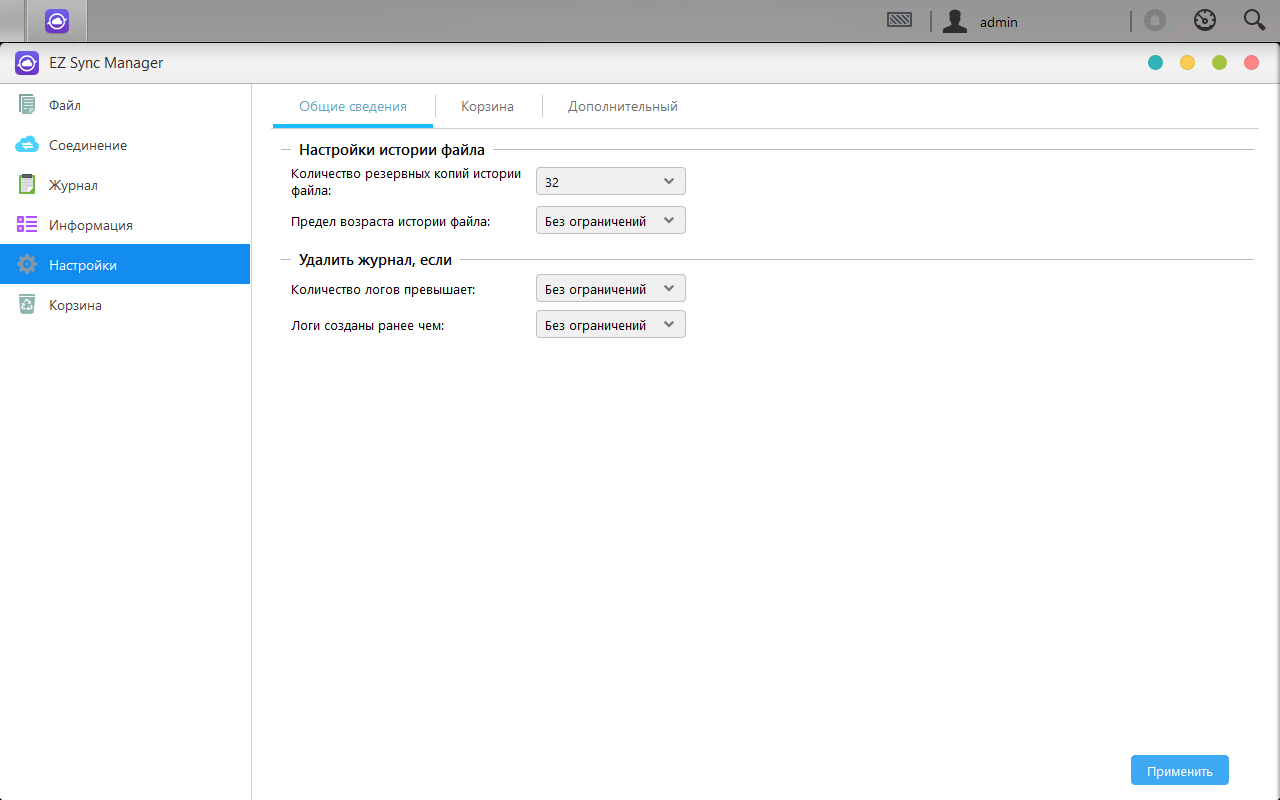Image resolution: width=1280 pixels, height=800 pixels.
Task: Click the admin user icon
Action: click(955, 21)
